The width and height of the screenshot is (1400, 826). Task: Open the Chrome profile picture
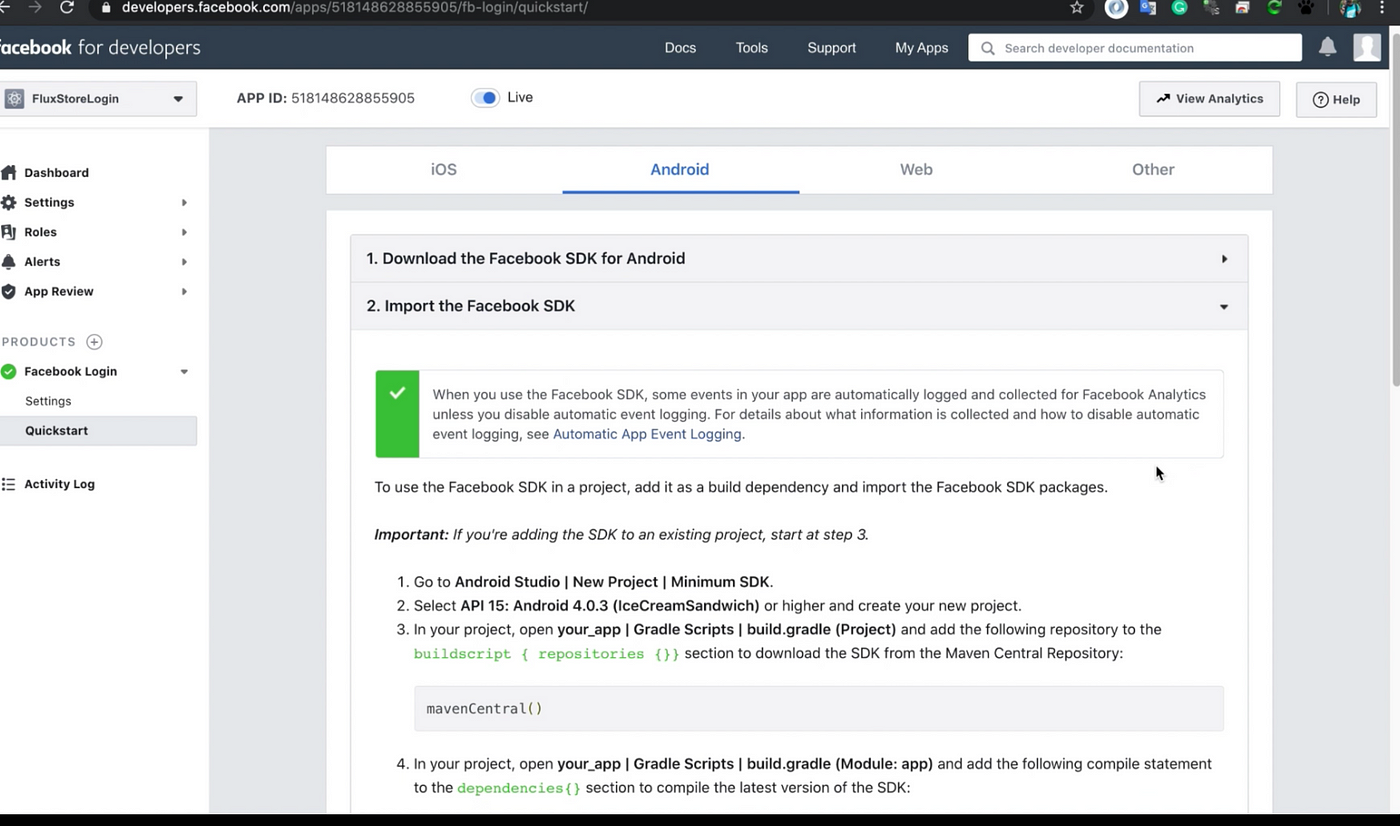(x=1349, y=7)
